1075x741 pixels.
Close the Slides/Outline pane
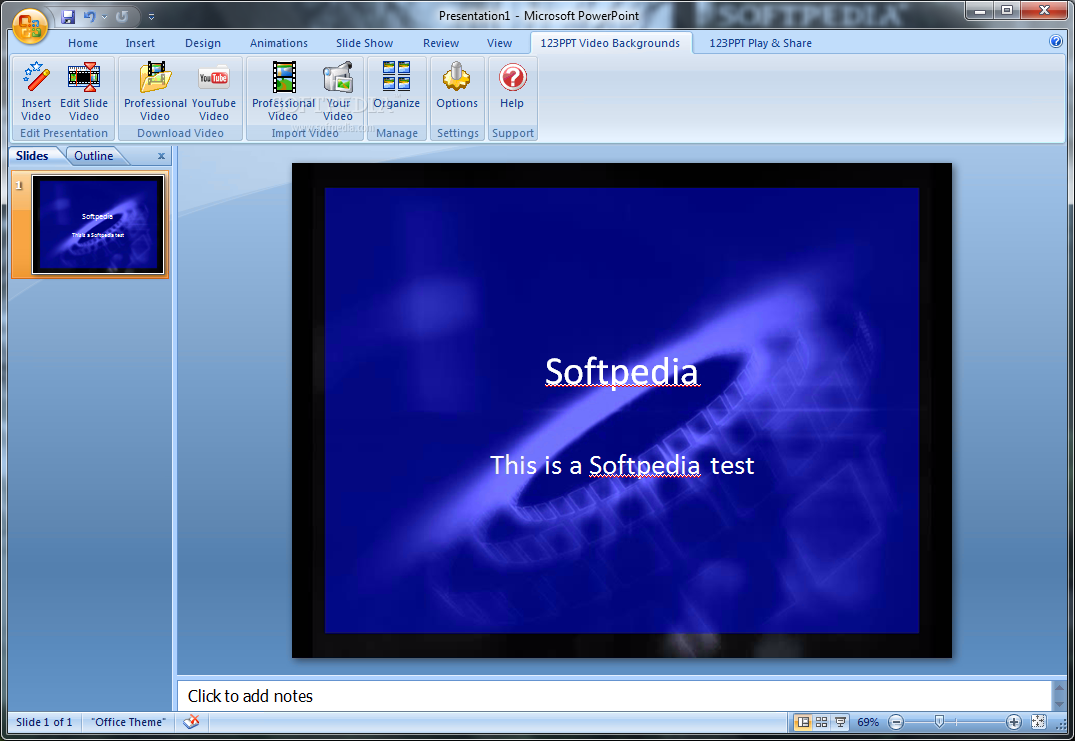coord(162,156)
